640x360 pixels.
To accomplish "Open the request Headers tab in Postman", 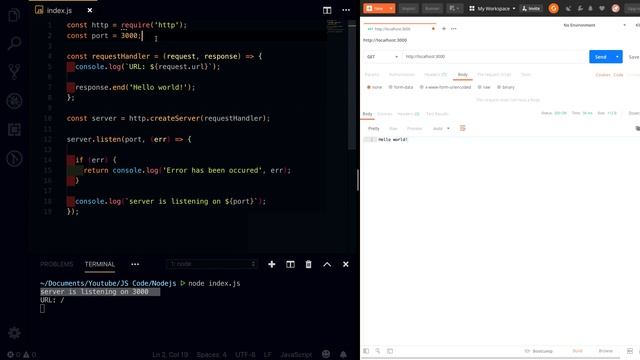I will [435, 75].
